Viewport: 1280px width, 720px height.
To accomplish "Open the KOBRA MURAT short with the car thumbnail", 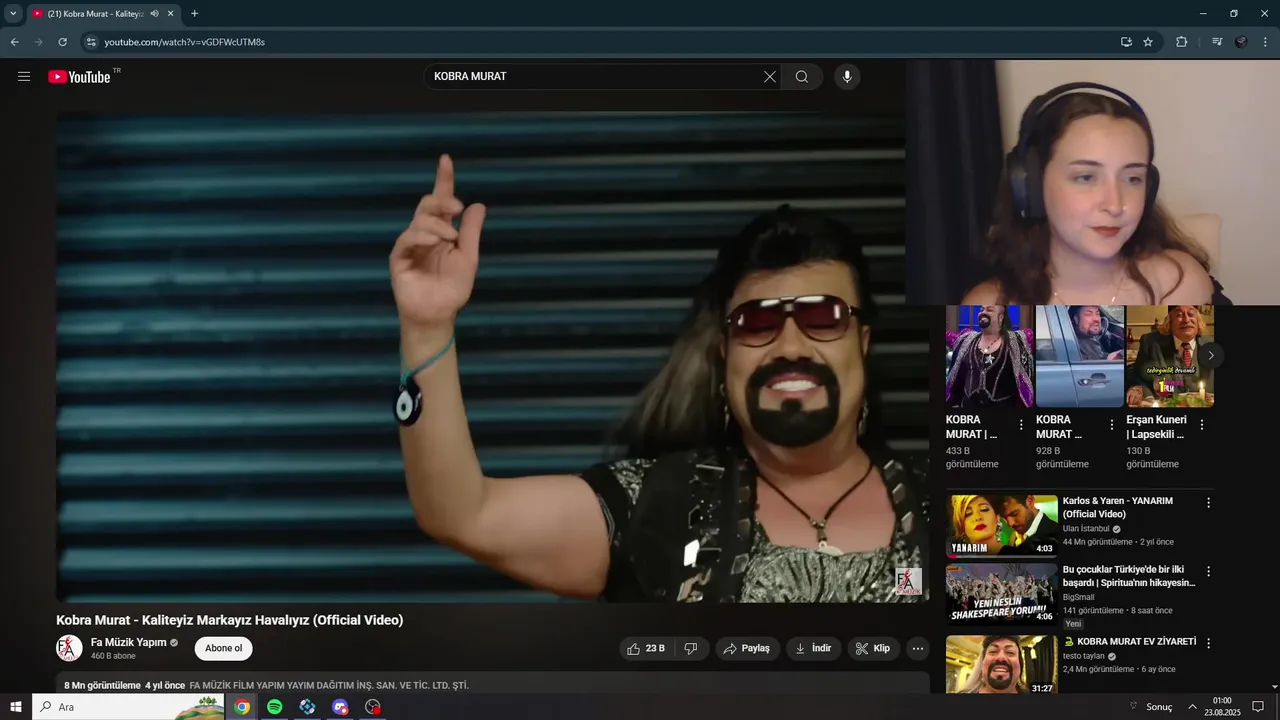I will pos(1080,356).
